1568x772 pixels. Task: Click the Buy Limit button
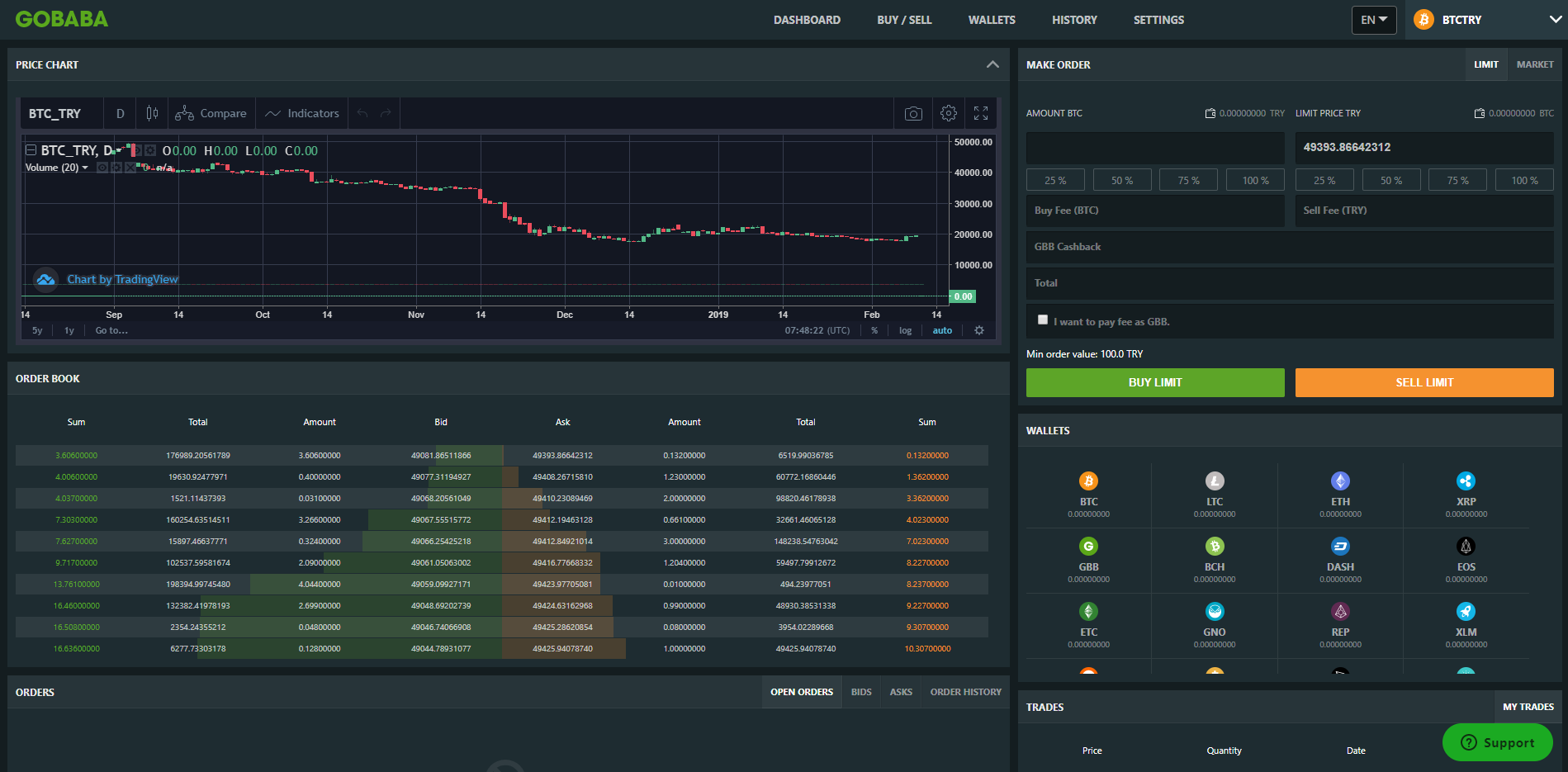point(1155,382)
